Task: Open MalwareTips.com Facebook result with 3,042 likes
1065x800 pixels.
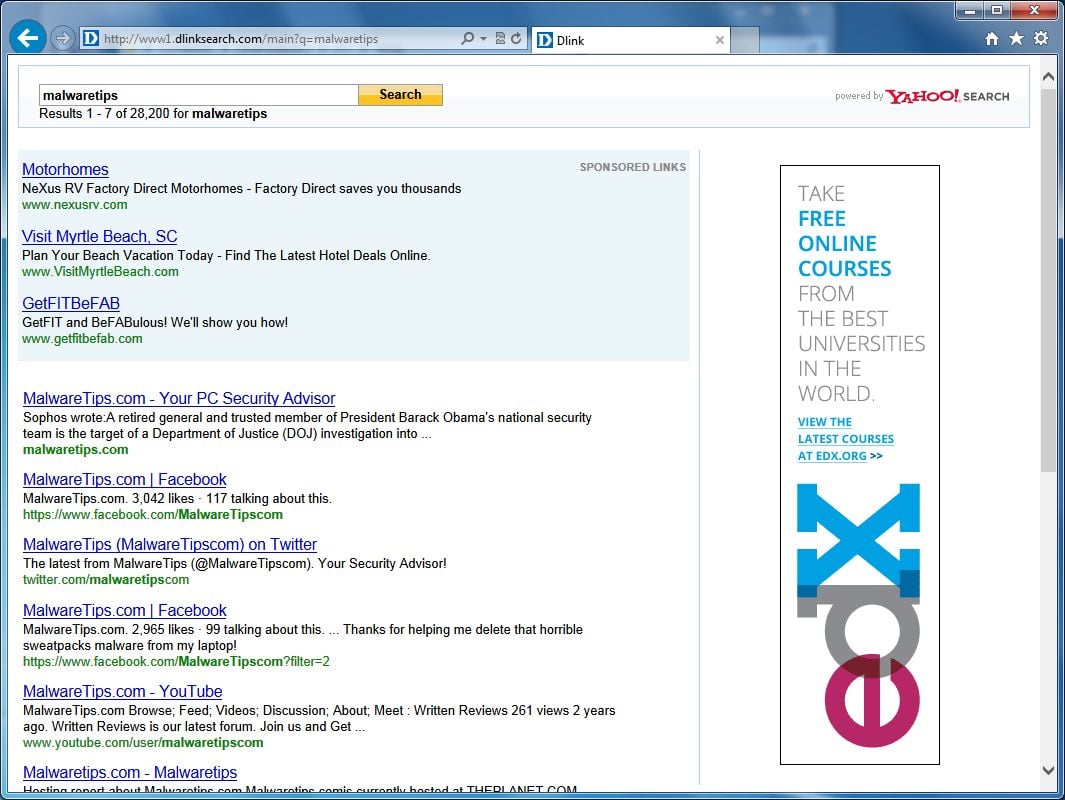Action: [125, 479]
